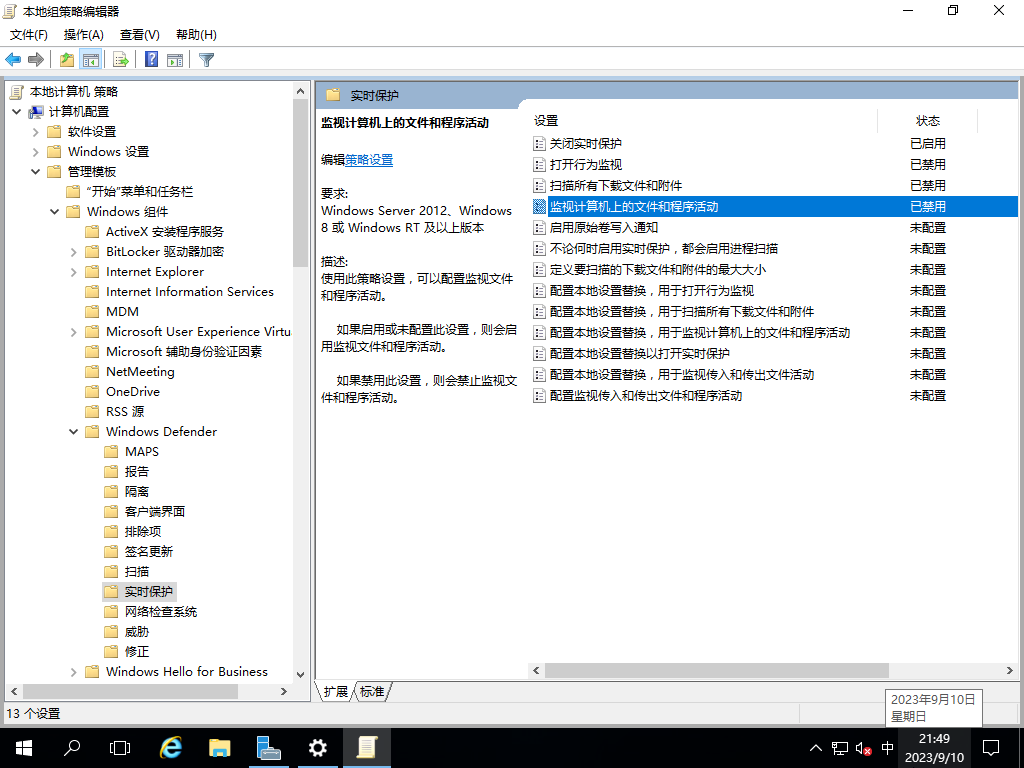Switch to the 标准 tab
Image resolution: width=1024 pixels, height=768 pixels.
pos(372,692)
